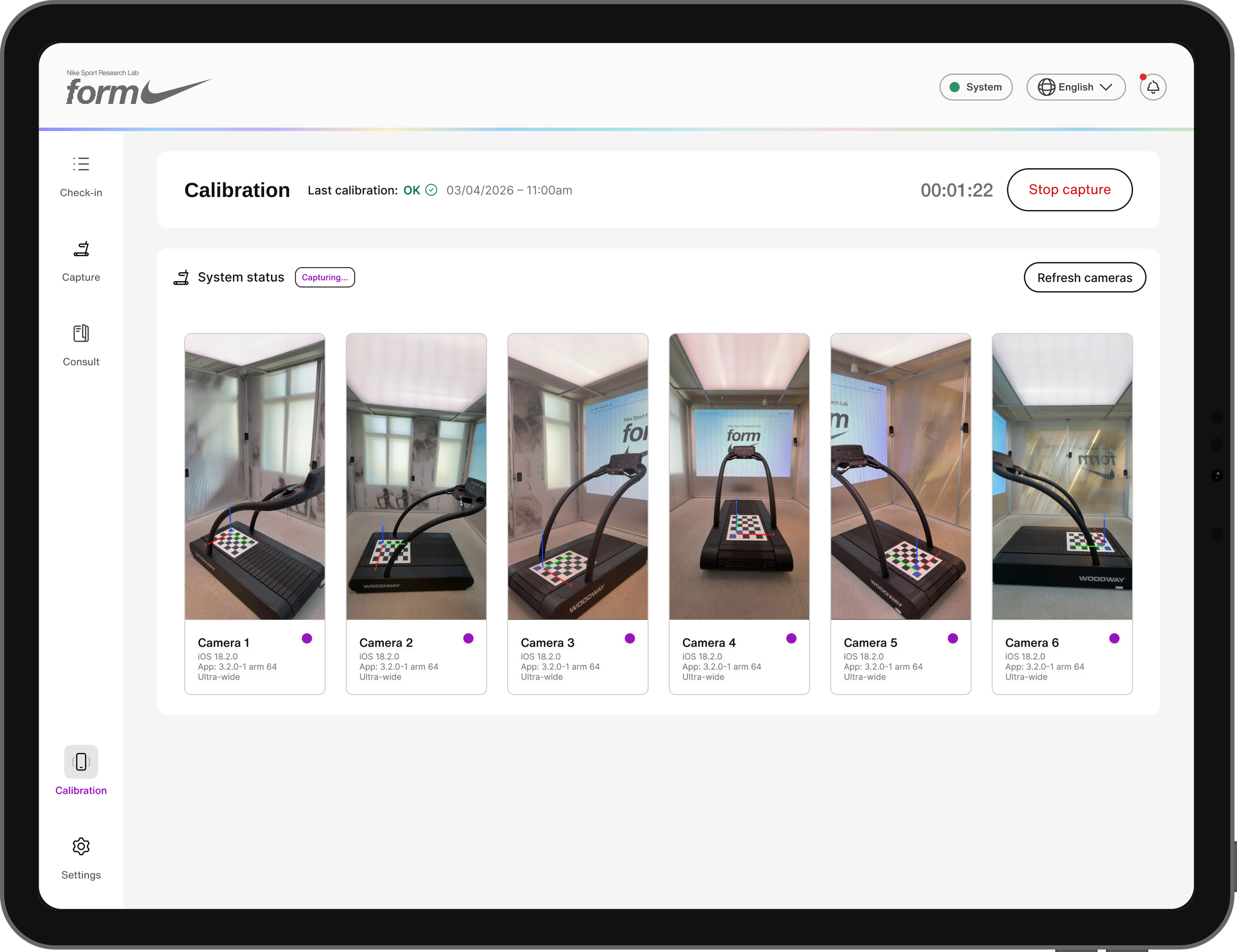Open Camera 1 preview thumbnail

point(255,477)
